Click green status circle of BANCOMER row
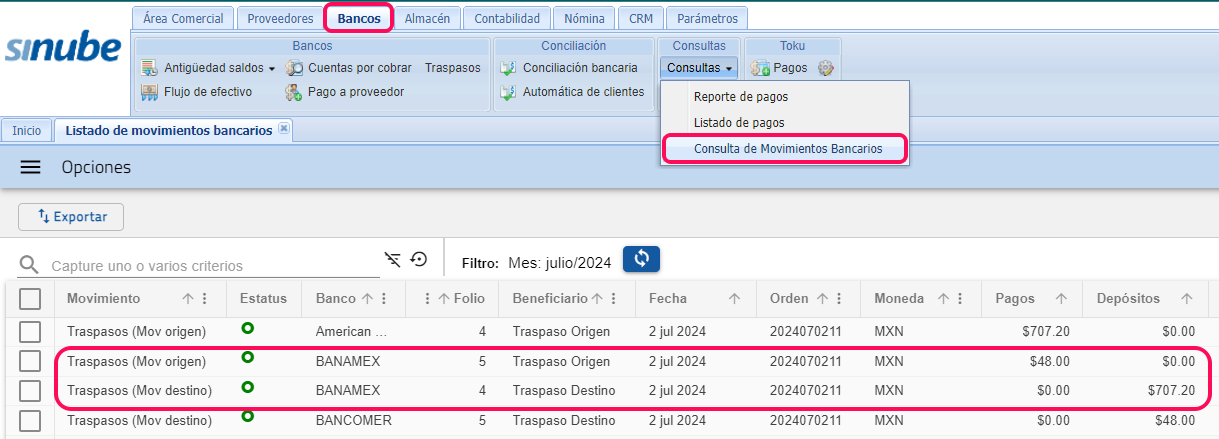Screen dimensions: 1219x439 [247, 415]
